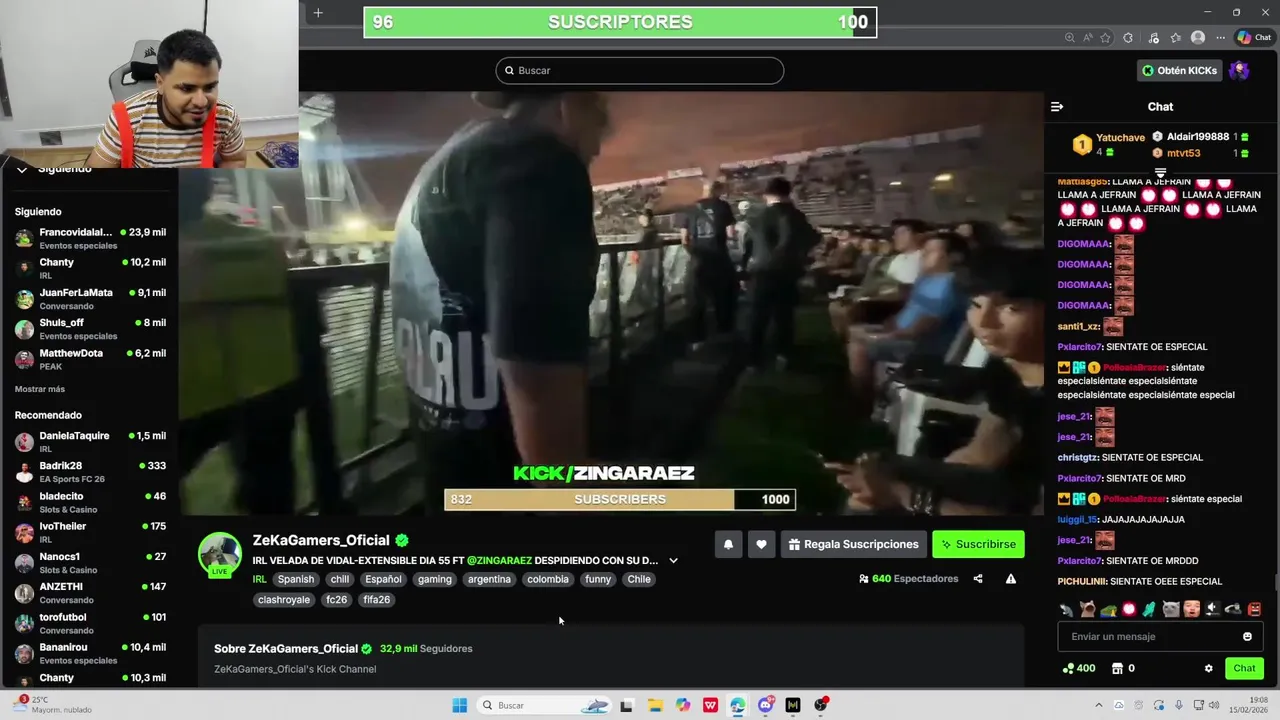The image size is (1280, 720).
Task: Click the fifa26 tag
Action: pos(377,600)
